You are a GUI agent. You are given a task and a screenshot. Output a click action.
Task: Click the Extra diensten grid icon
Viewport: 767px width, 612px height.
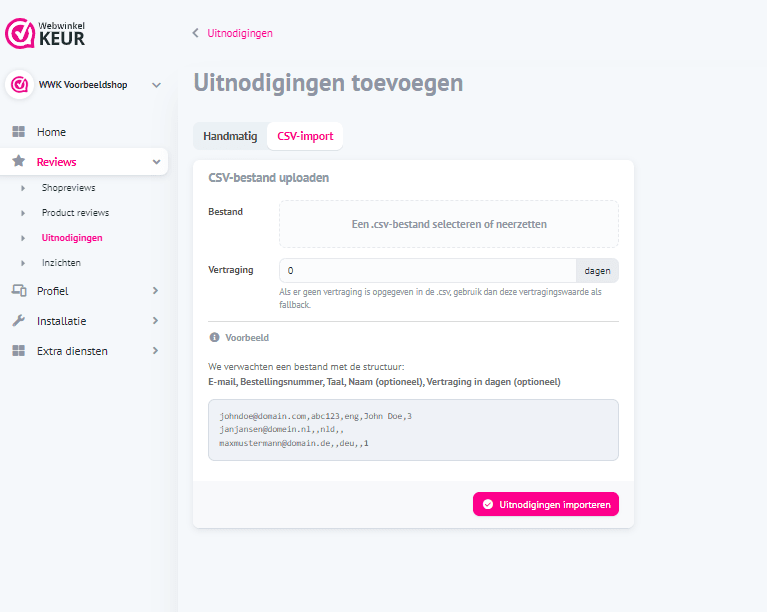(18, 351)
